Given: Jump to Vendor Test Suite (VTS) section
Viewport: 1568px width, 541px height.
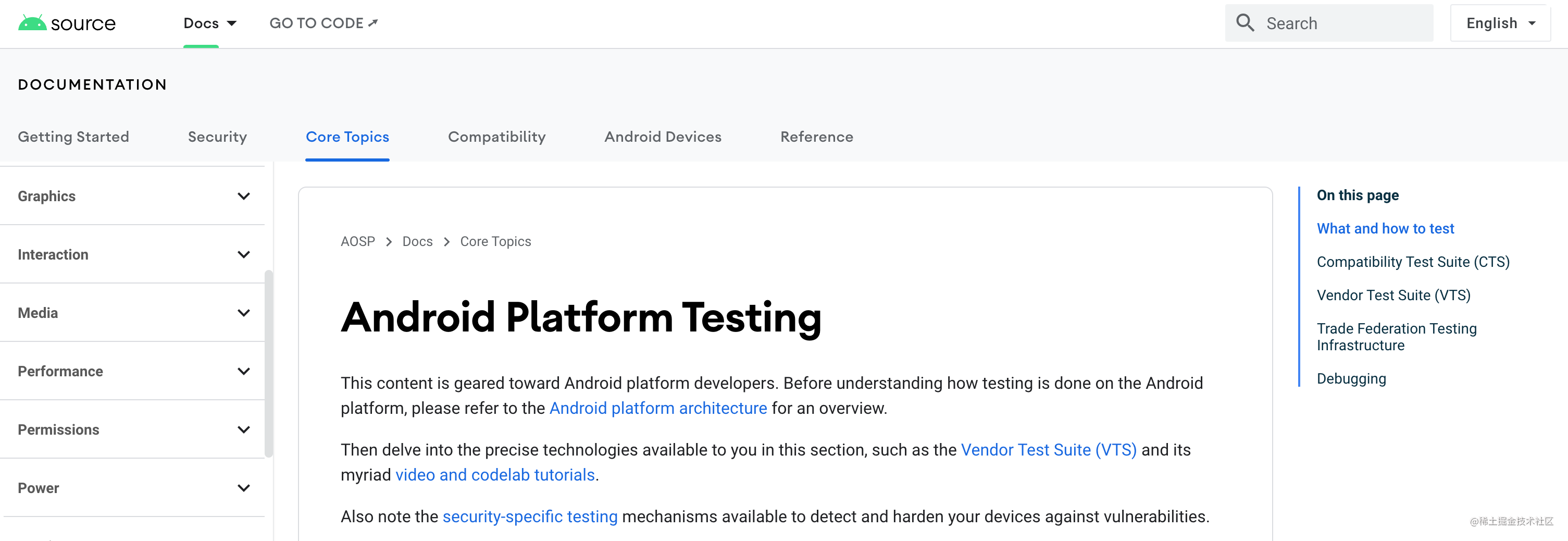Looking at the screenshot, I should [x=1393, y=296].
